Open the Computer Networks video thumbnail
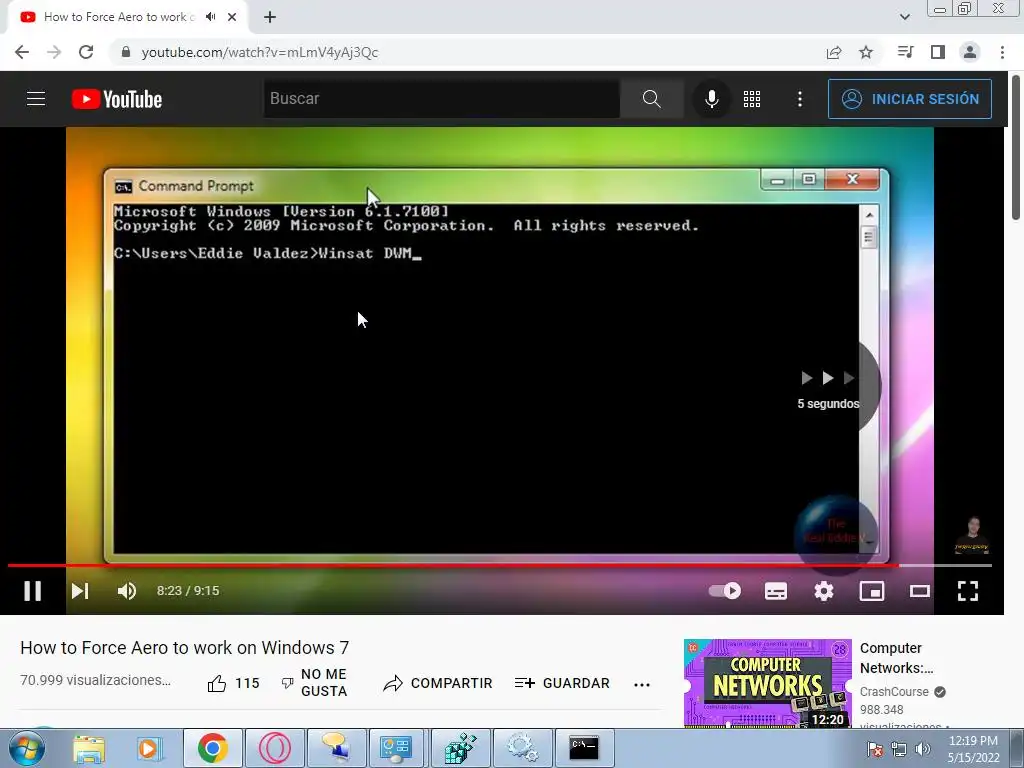 [x=767, y=683]
